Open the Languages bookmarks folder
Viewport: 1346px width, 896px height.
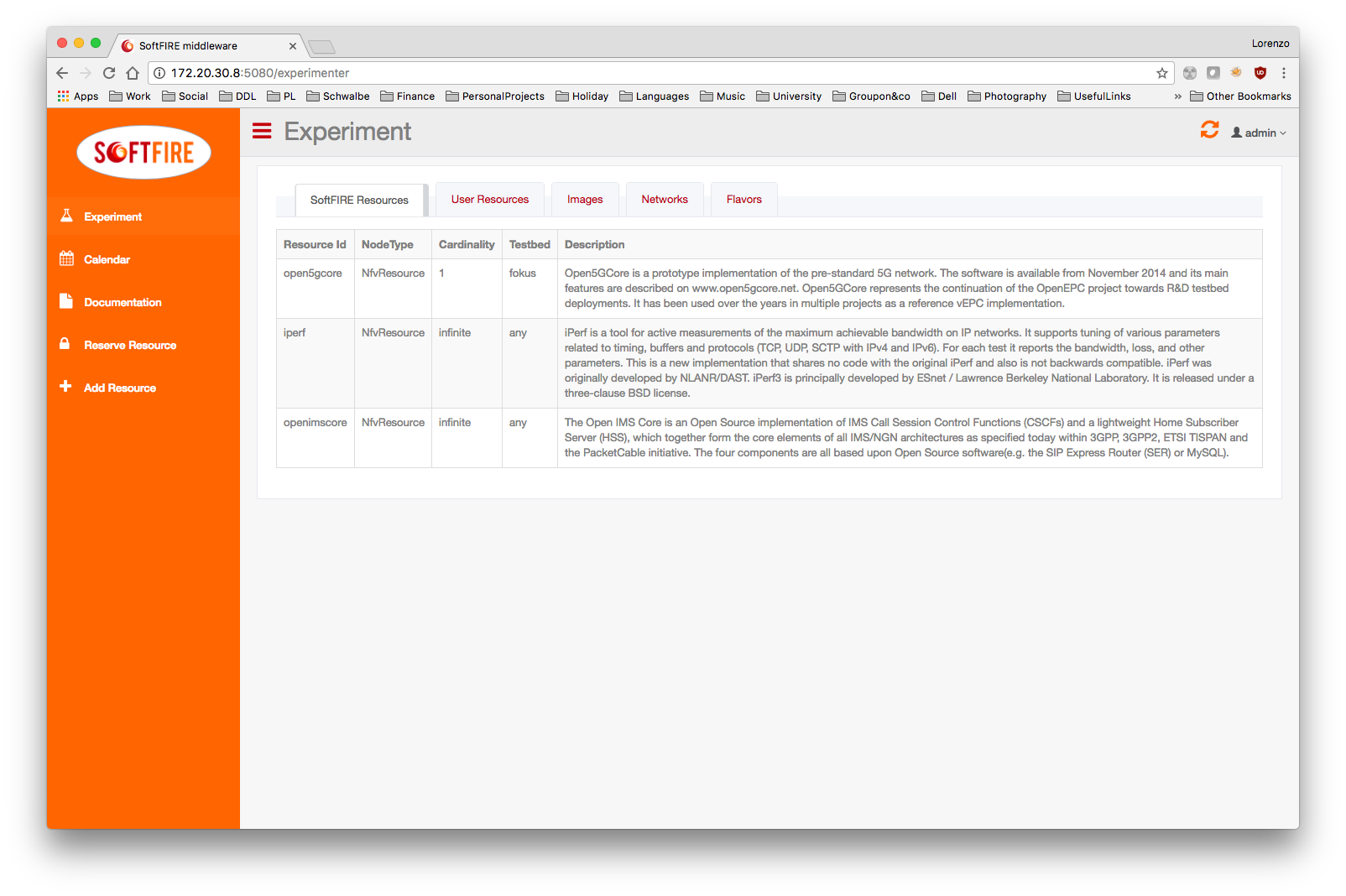(x=655, y=96)
